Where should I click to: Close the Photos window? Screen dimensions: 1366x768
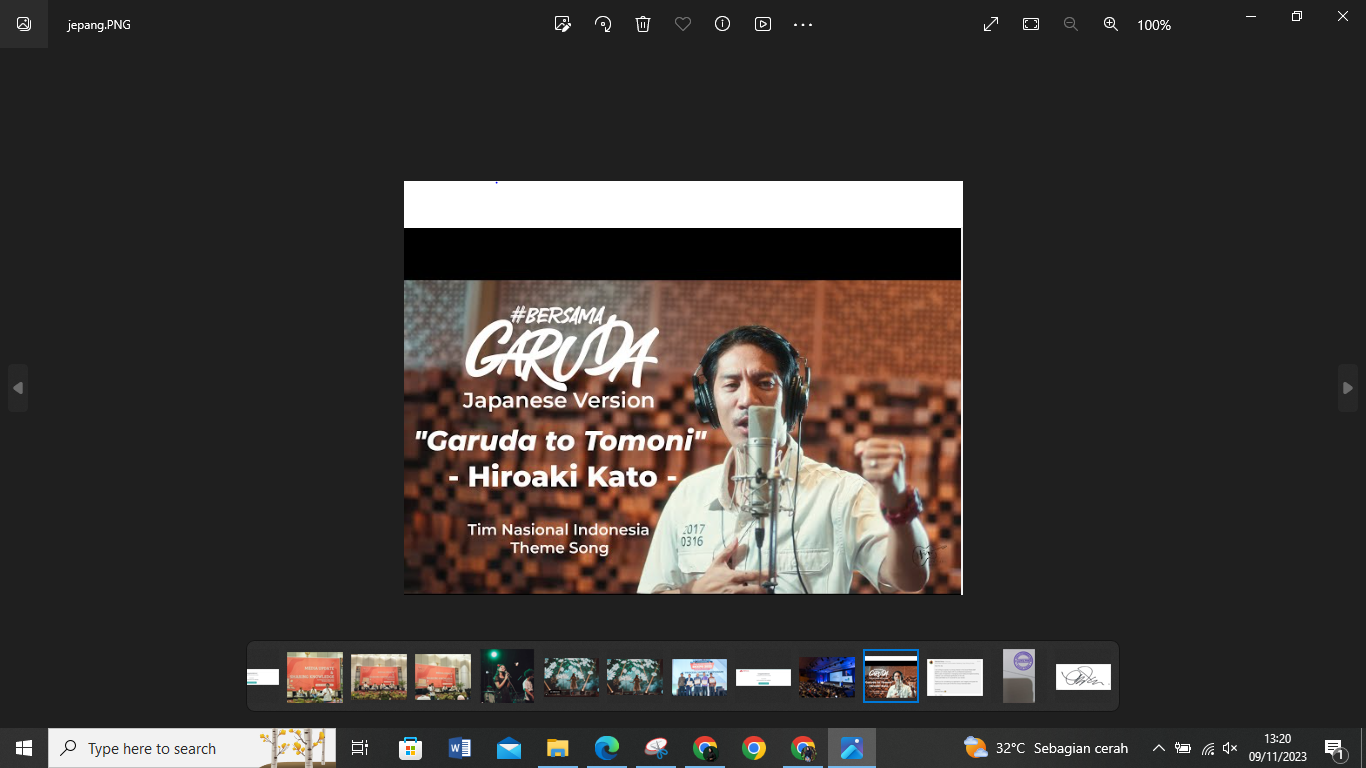point(1343,16)
